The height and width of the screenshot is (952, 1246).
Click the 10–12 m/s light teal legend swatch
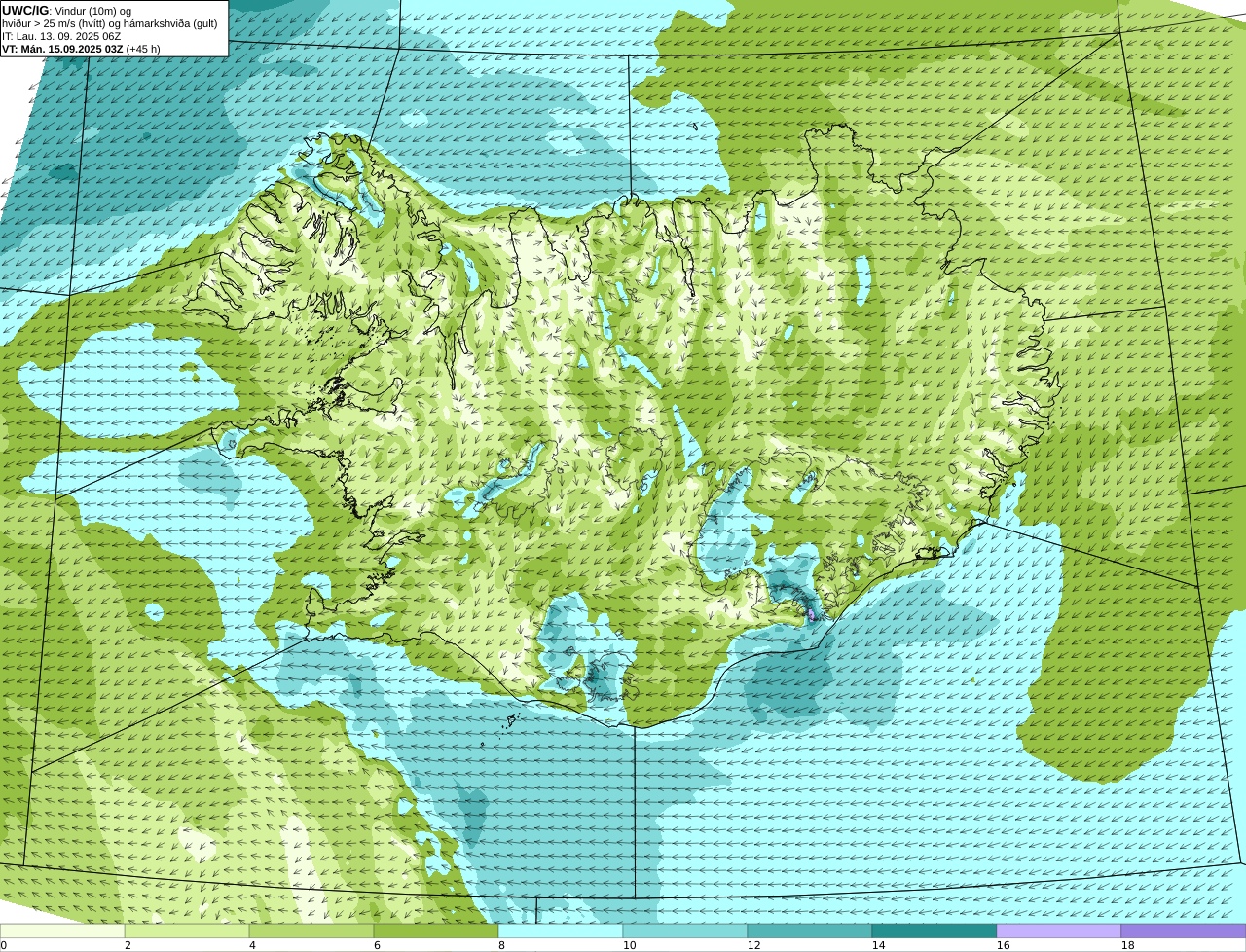coord(685,932)
